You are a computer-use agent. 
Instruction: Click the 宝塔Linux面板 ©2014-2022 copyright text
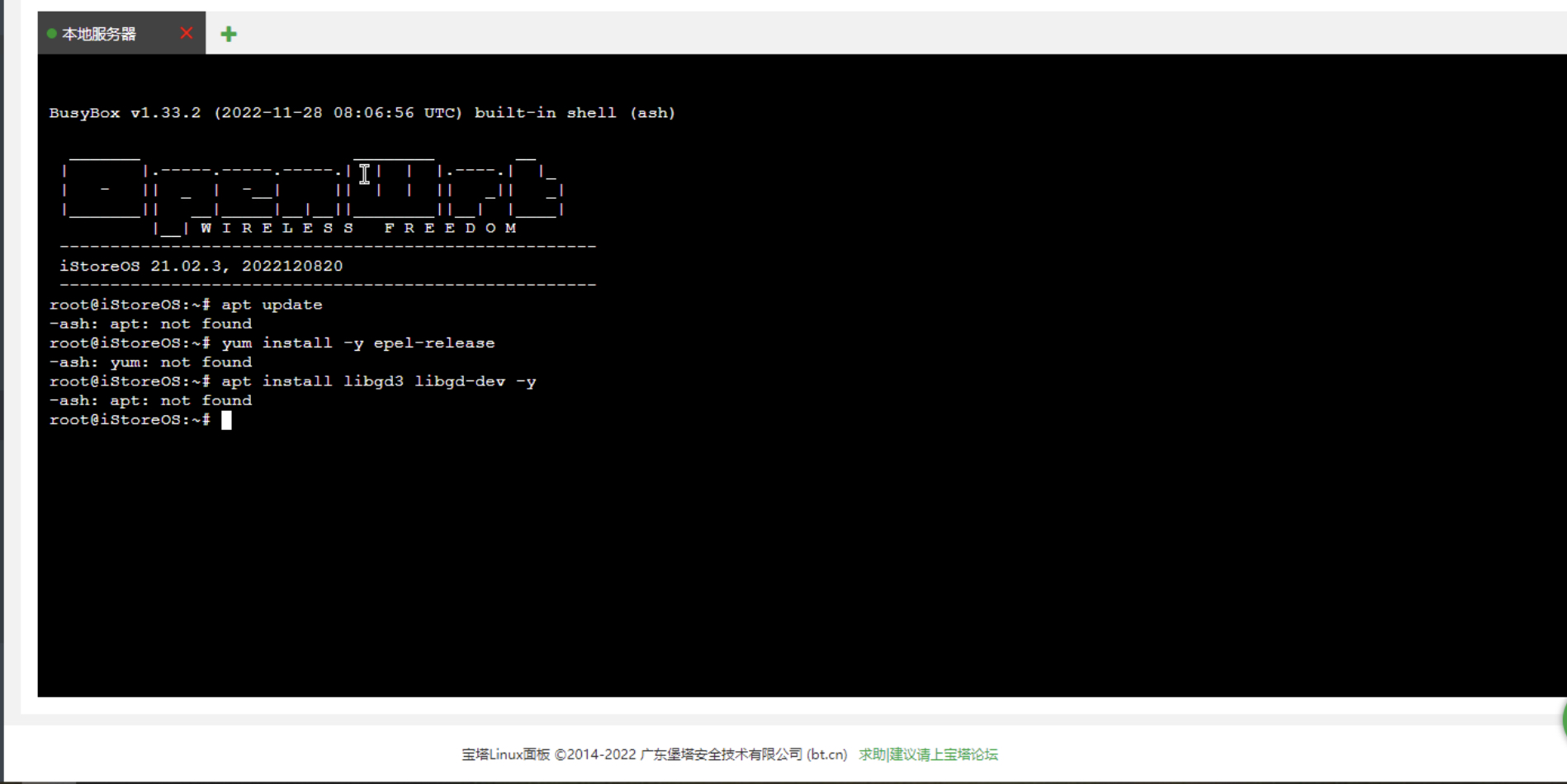655,754
